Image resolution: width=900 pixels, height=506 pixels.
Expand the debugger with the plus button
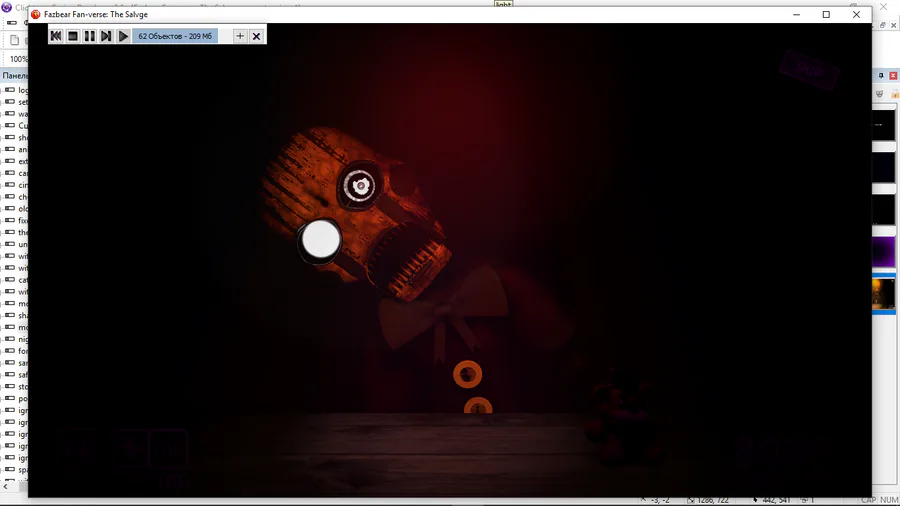click(240, 36)
